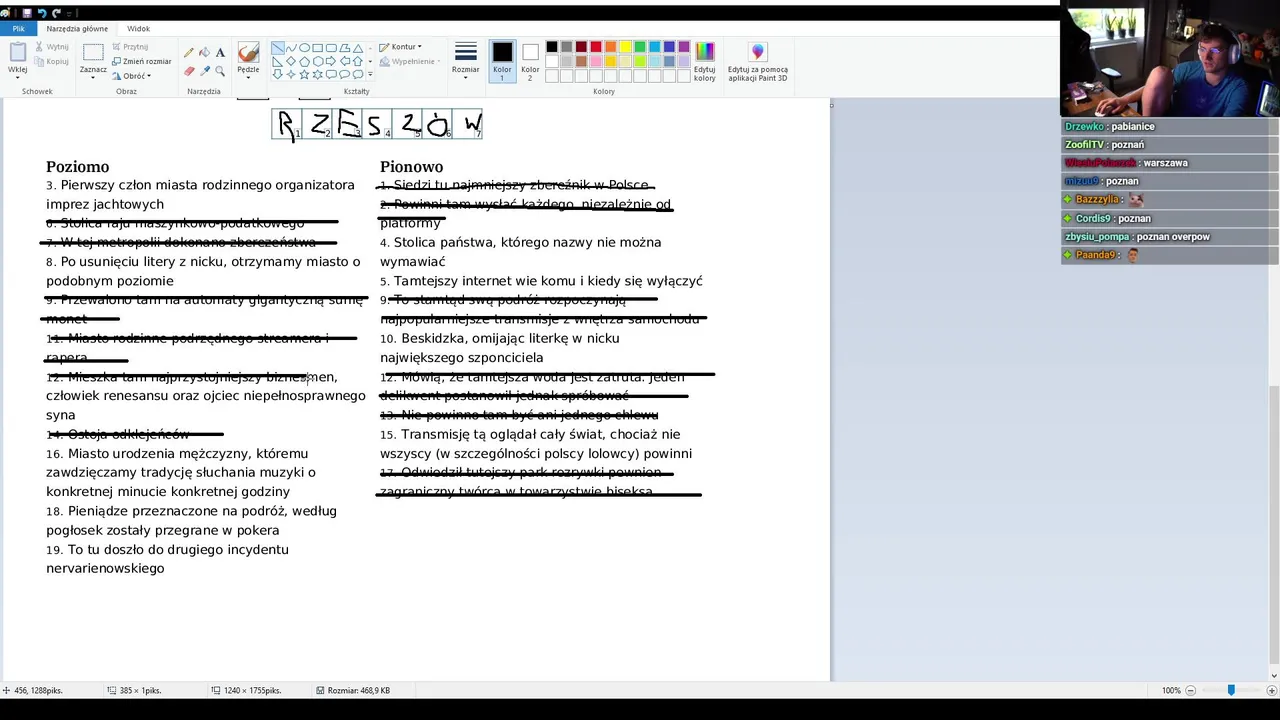Select the Text tool
Image resolution: width=1280 pixels, height=720 pixels.
(x=220, y=52)
